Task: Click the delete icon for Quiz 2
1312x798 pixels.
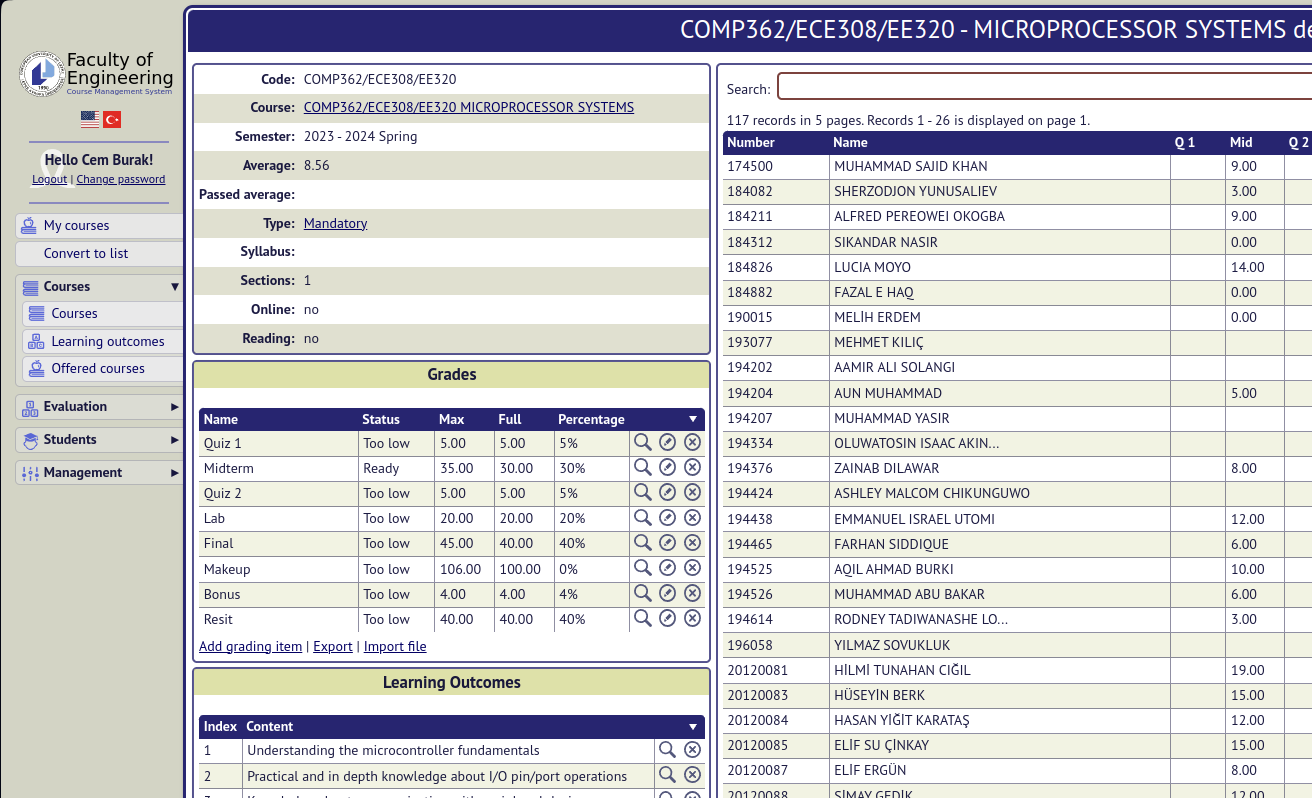Action: click(692, 492)
